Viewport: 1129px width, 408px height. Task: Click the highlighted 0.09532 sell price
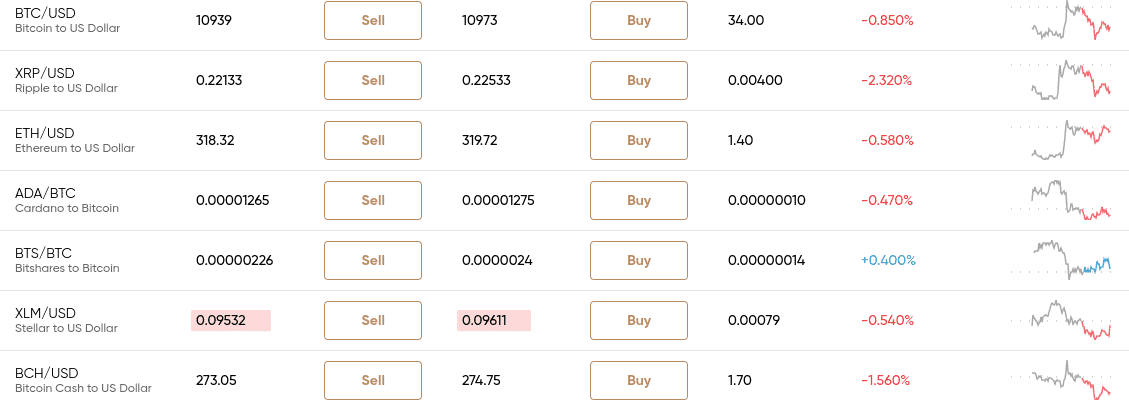click(x=231, y=320)
